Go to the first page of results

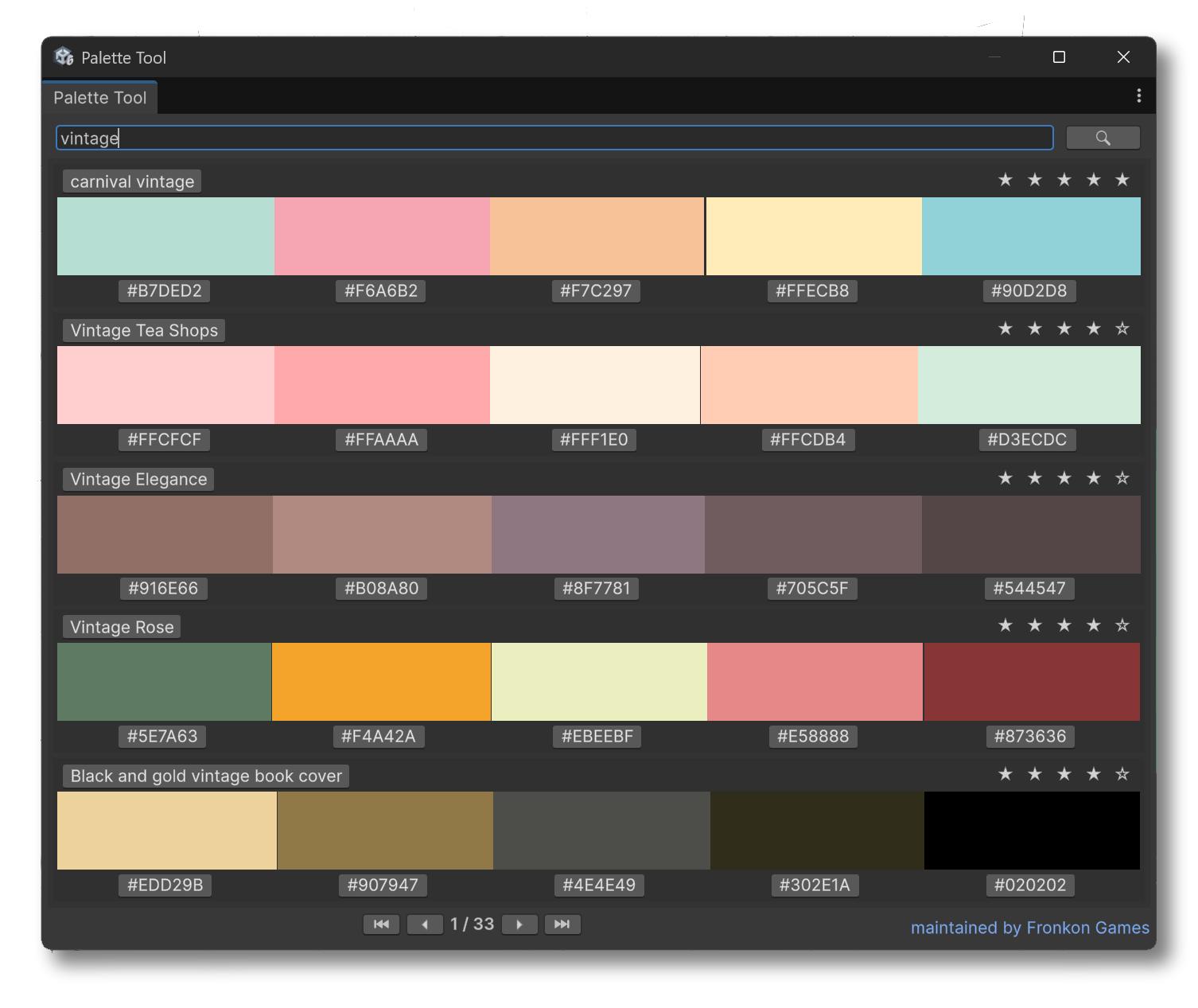click(381, 924)
